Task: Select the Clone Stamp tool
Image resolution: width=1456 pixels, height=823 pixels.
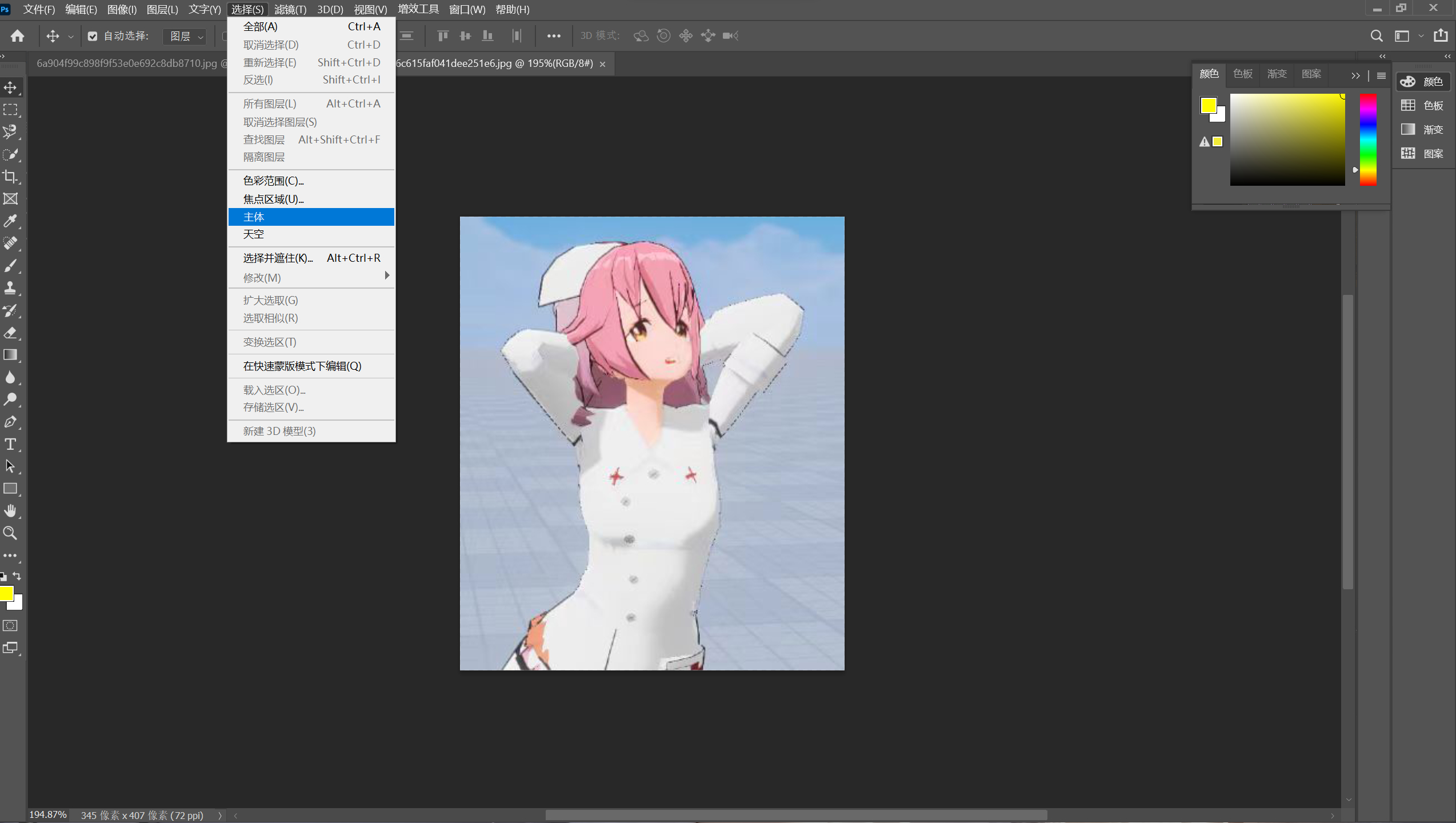Action: click(x=10, y=287)
